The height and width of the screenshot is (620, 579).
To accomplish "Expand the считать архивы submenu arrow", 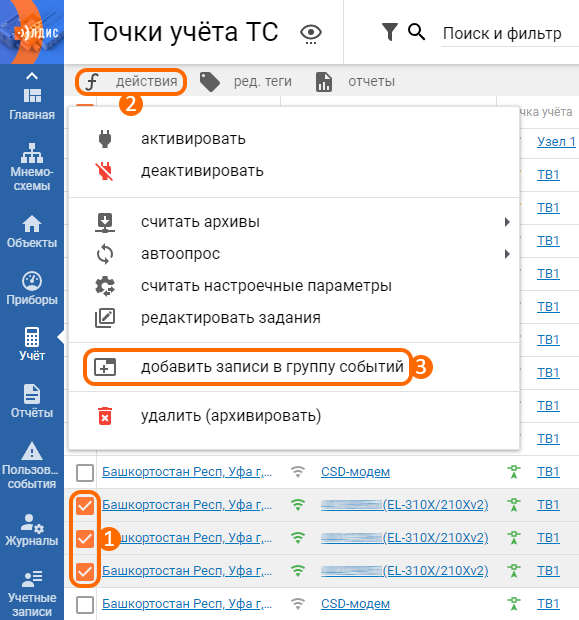I will point(507,222).
